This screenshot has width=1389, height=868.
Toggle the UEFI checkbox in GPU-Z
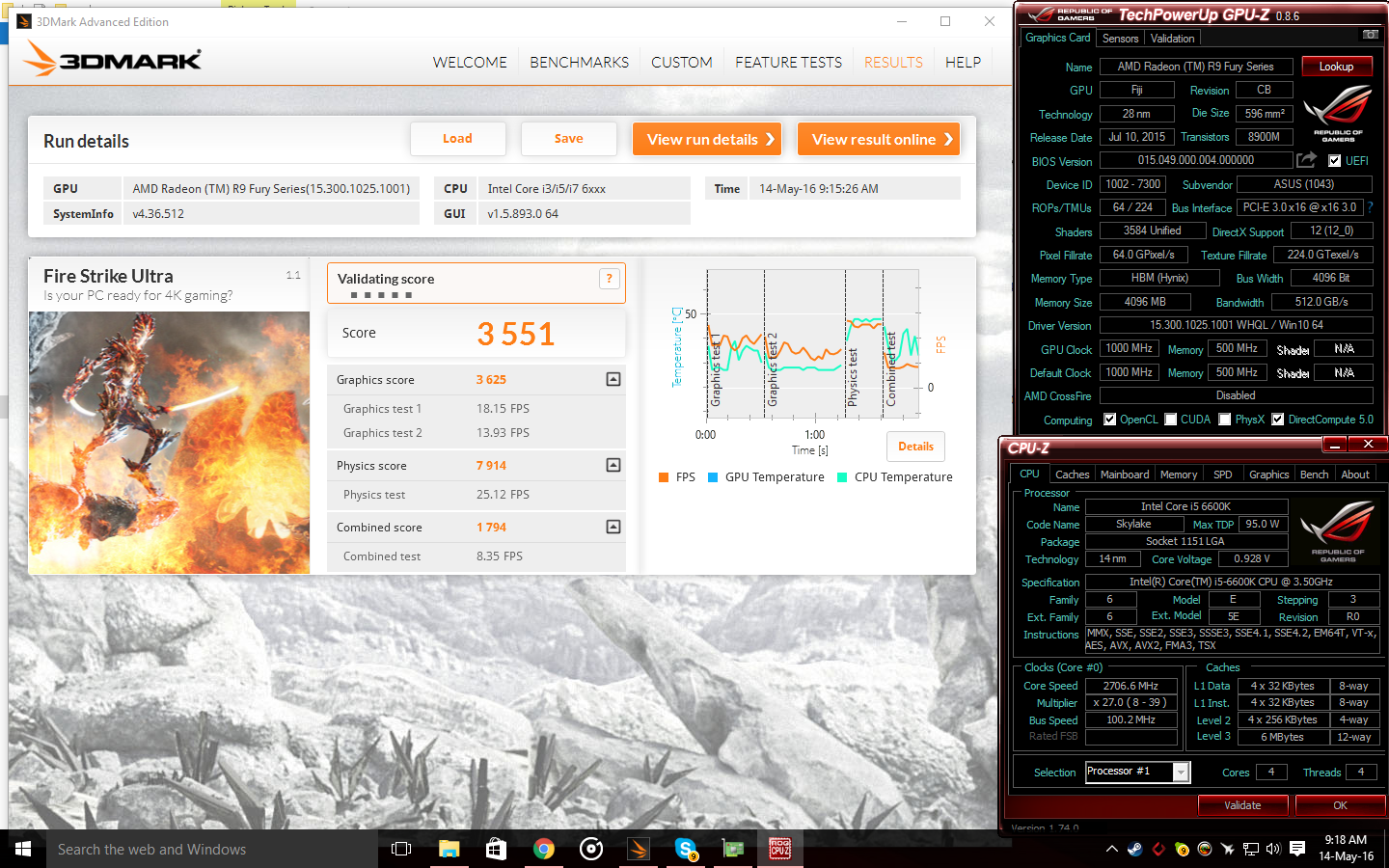coord(1335,161)
